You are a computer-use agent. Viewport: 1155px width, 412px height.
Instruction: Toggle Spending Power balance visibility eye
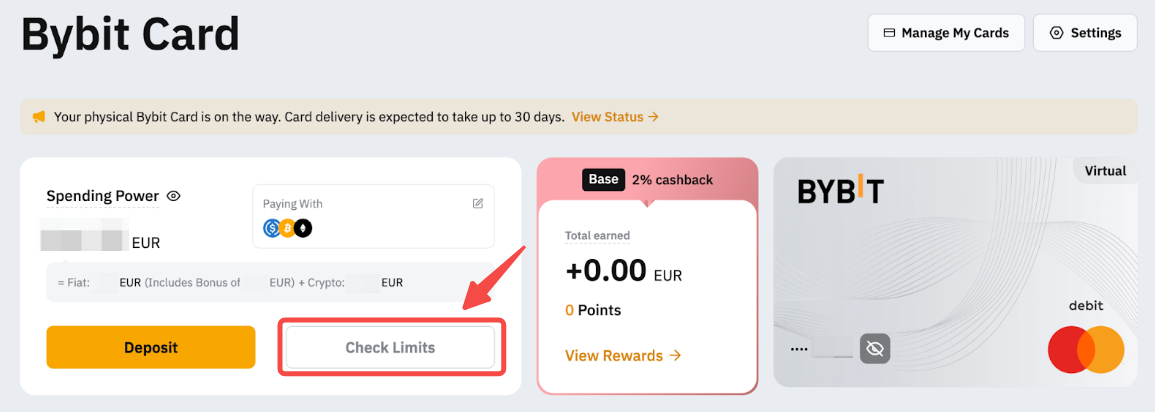[173, 196]
